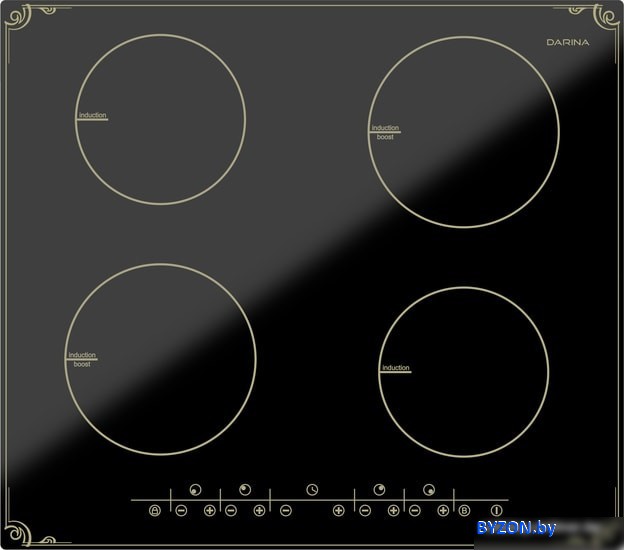Tap the power on/off key
This screenshot has width=624, height=550.
[496, 510]
